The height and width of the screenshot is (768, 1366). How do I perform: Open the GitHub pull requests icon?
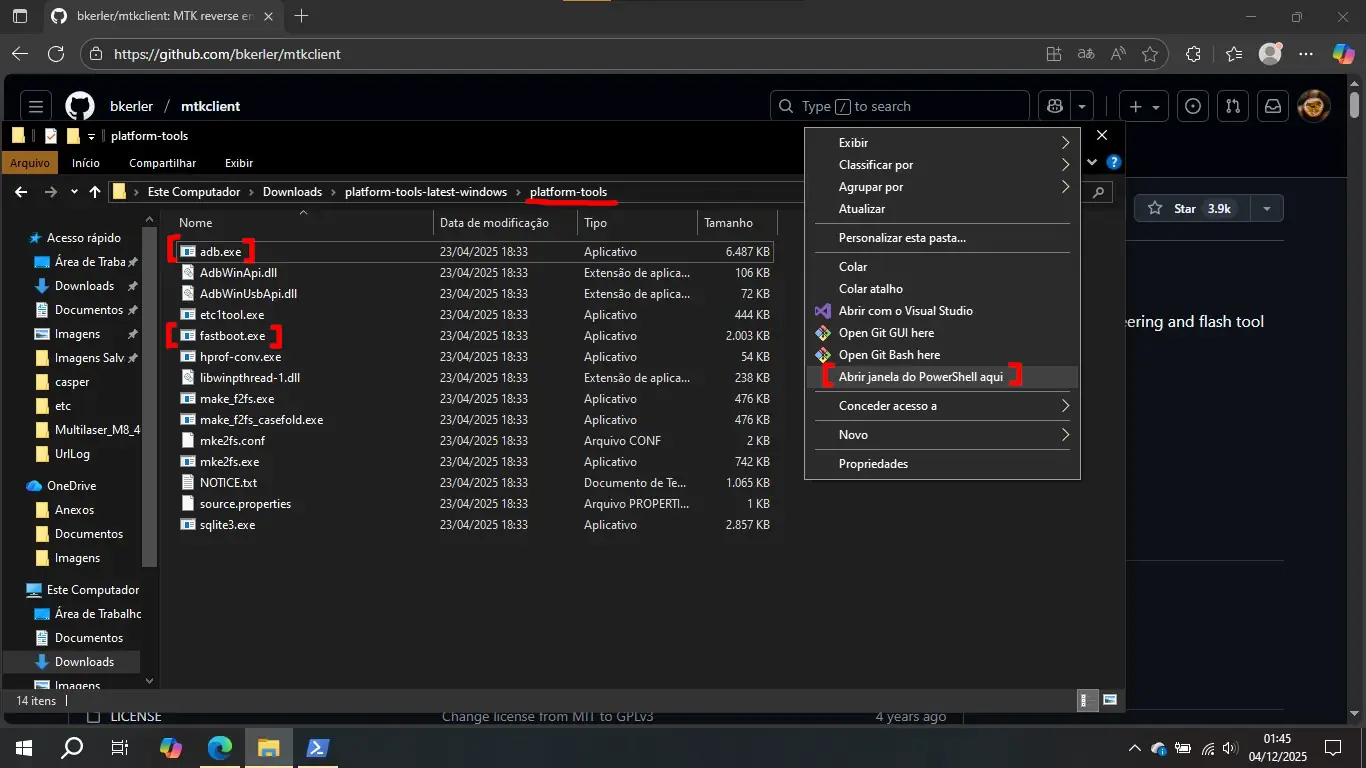click(1233, 106)
